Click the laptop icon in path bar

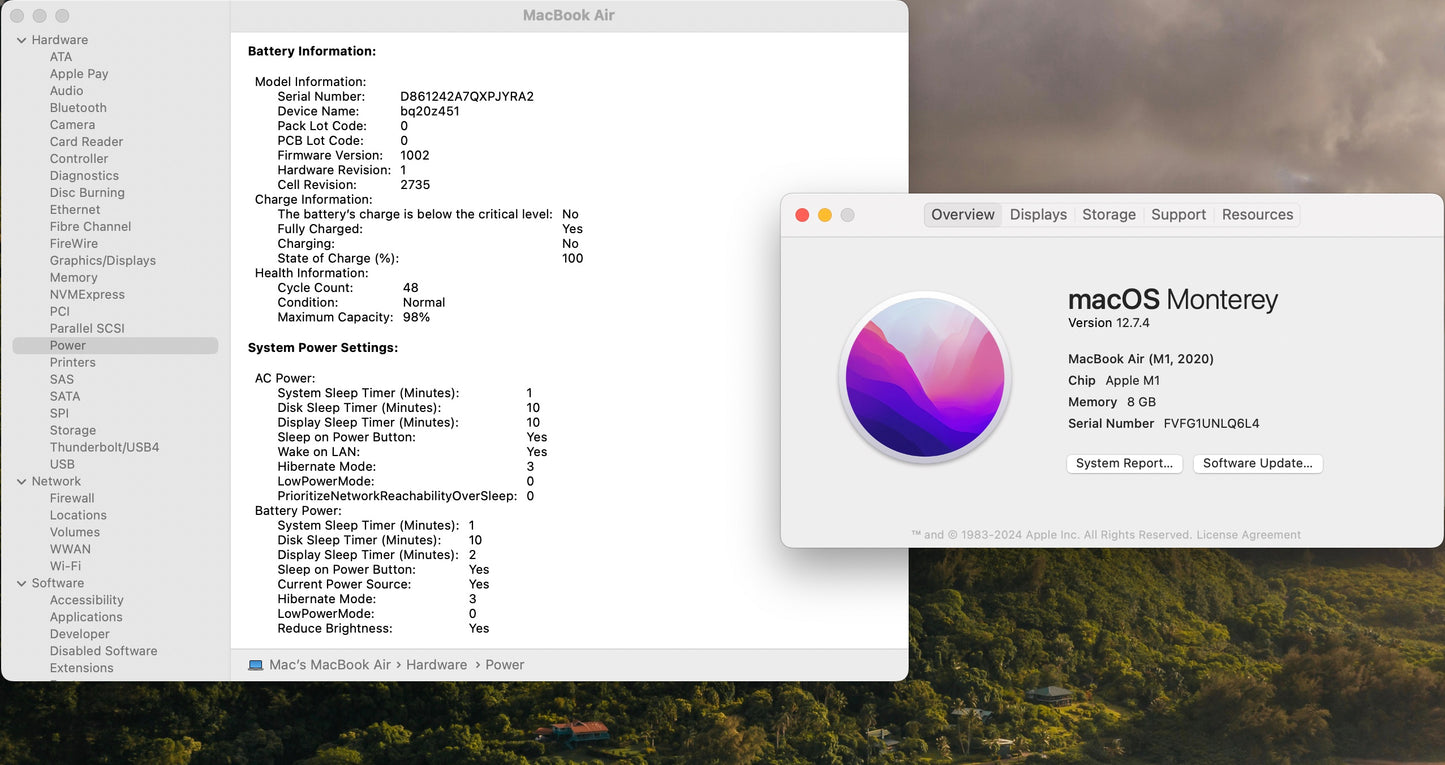click(255, 665)
